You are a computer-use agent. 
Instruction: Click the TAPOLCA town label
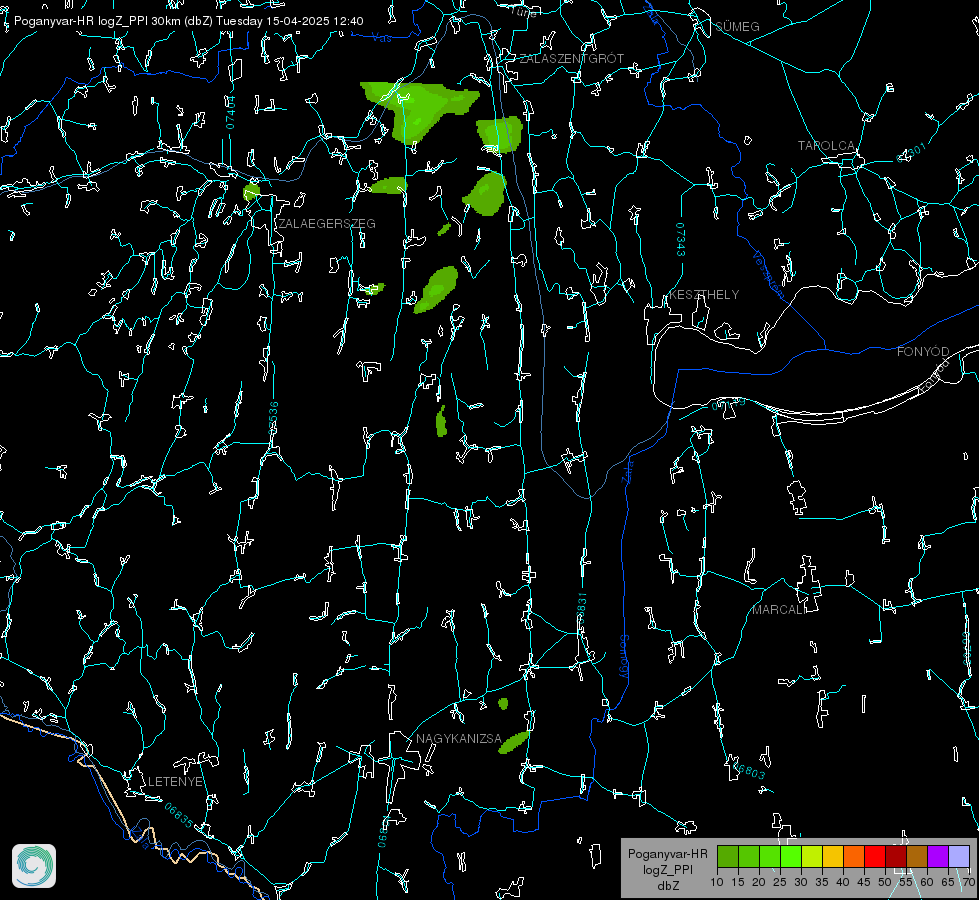(826, 146)
